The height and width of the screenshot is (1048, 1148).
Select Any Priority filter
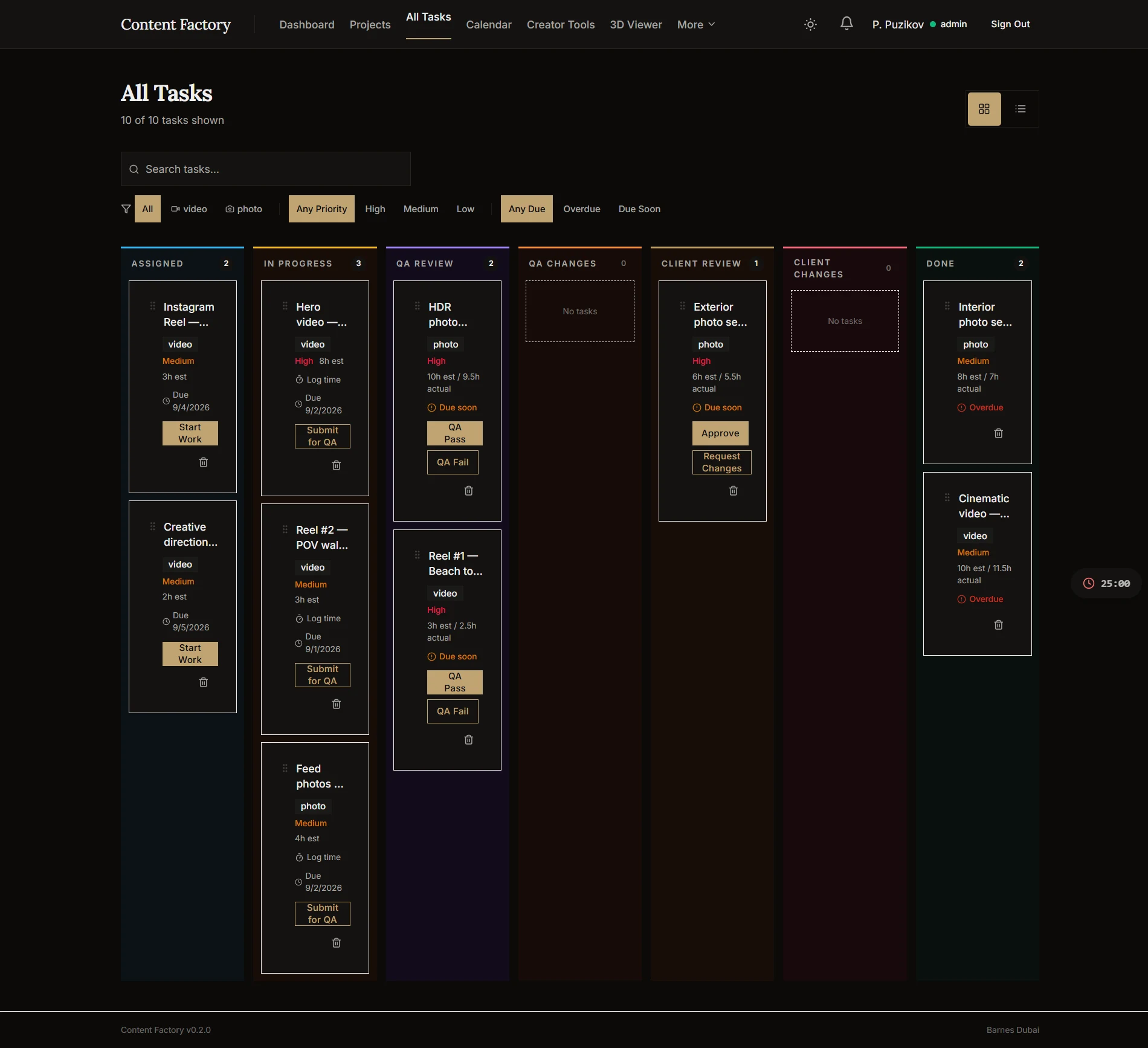coord(321,209)
